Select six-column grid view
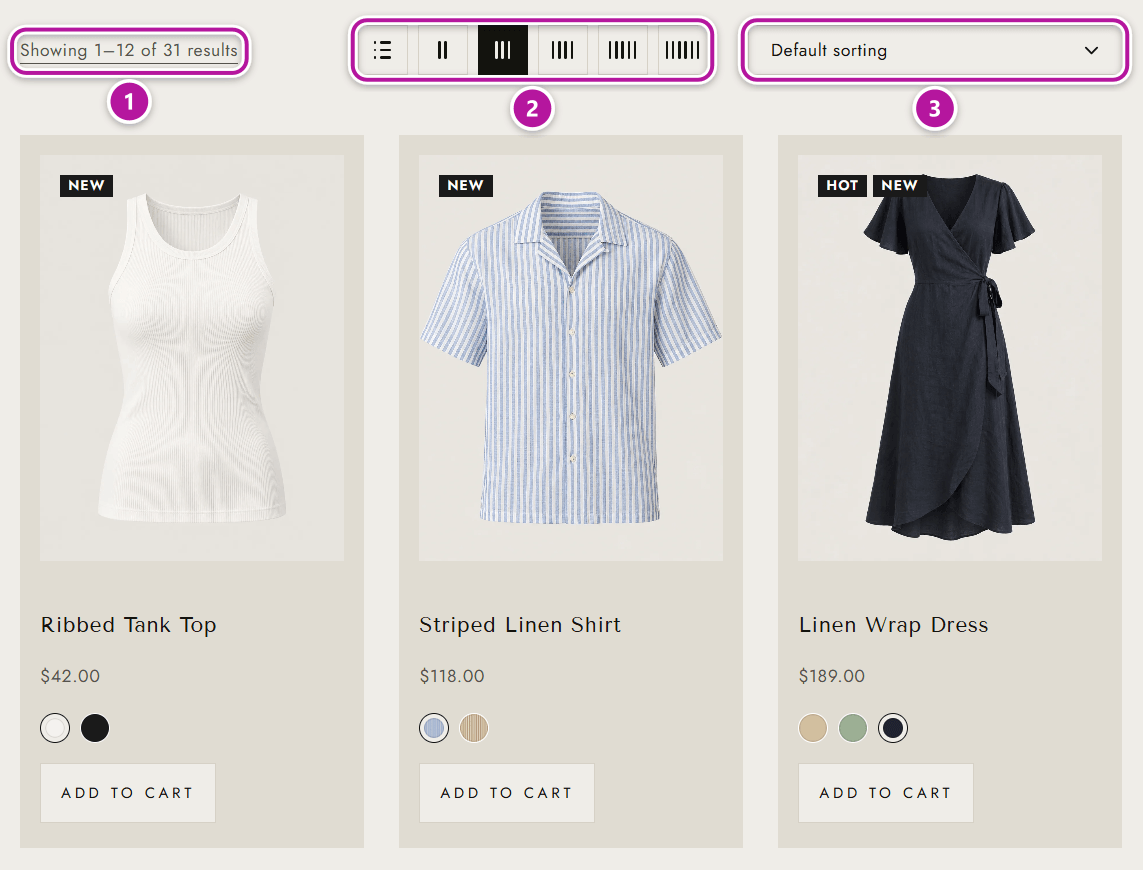The height and width of the screenshot is (870, 1143). (x=682, y=50)
